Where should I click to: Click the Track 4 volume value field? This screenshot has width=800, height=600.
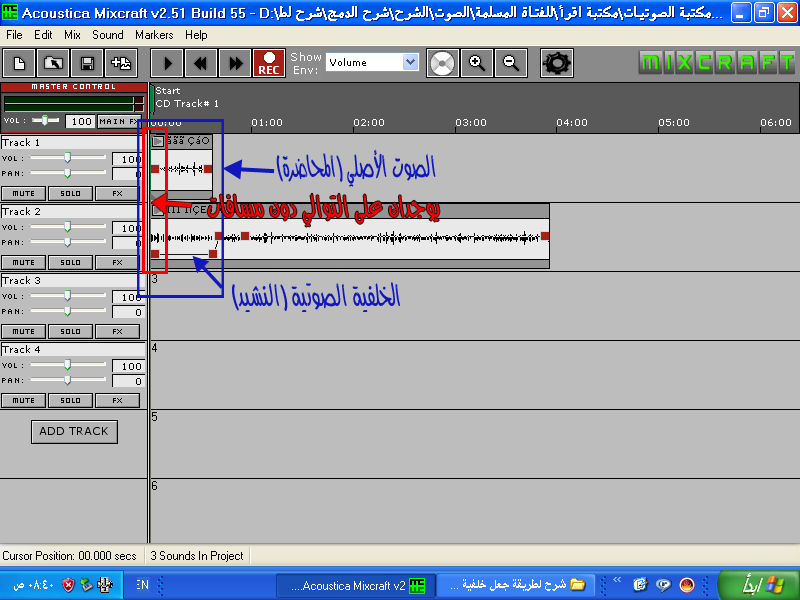[128, 366]
